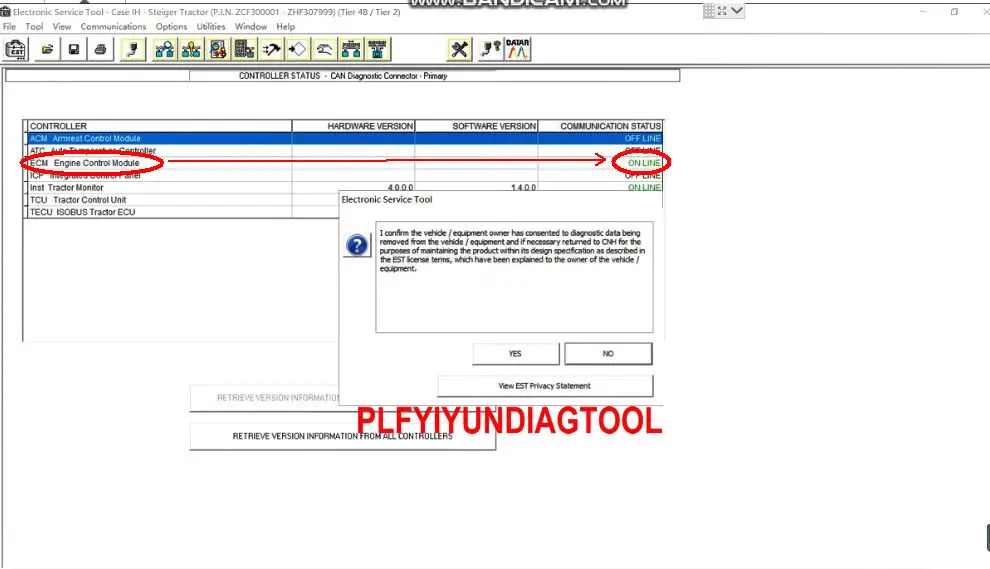Decline the consent dialog with NO

[x=608, y=354]
